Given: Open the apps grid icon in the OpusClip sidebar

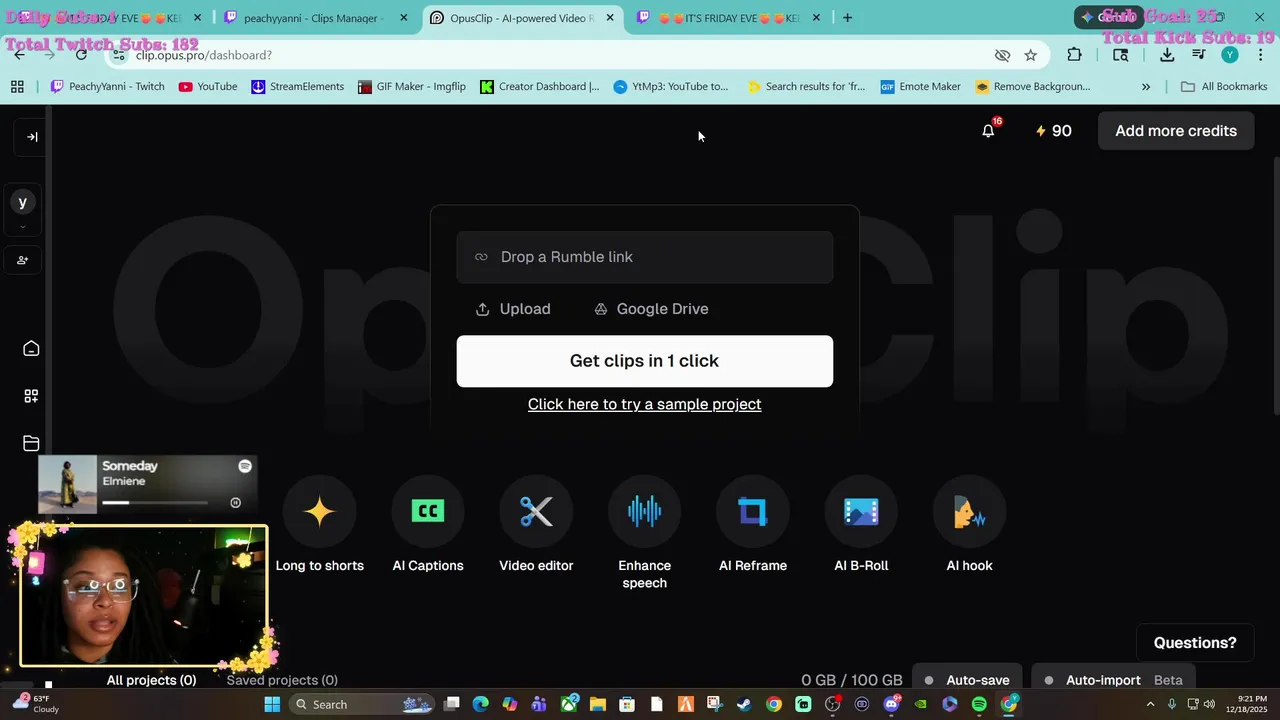Looking at the screenshot, I should [31, 396].
